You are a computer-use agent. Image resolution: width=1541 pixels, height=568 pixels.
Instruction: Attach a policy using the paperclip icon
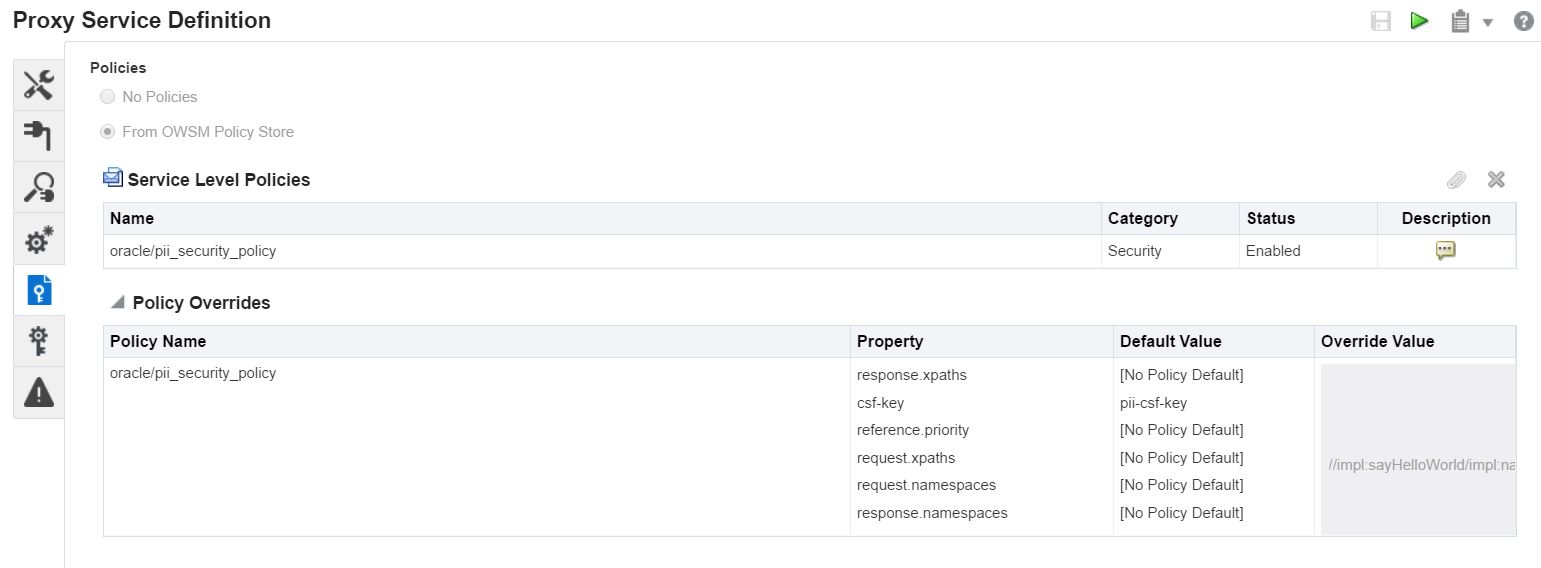click(x=1456, y=180)
